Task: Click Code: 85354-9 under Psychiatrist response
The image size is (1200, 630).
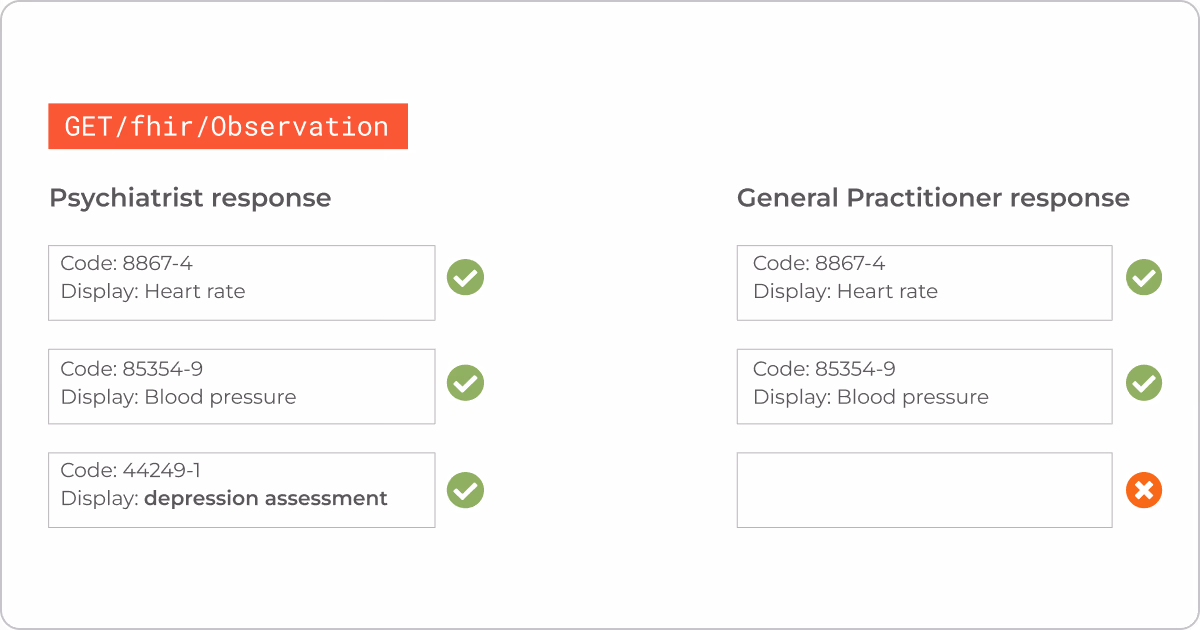Action: [x=132, y=369]
